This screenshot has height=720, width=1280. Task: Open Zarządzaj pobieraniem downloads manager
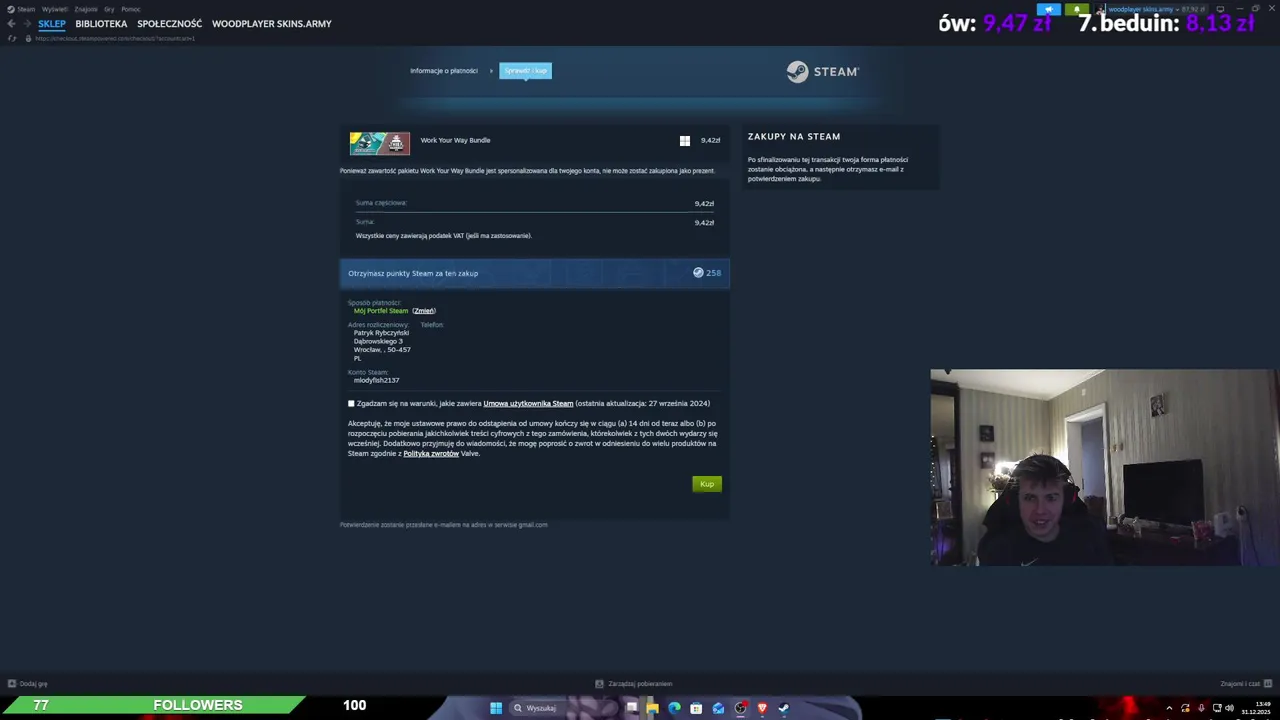[x=634, y=684]
